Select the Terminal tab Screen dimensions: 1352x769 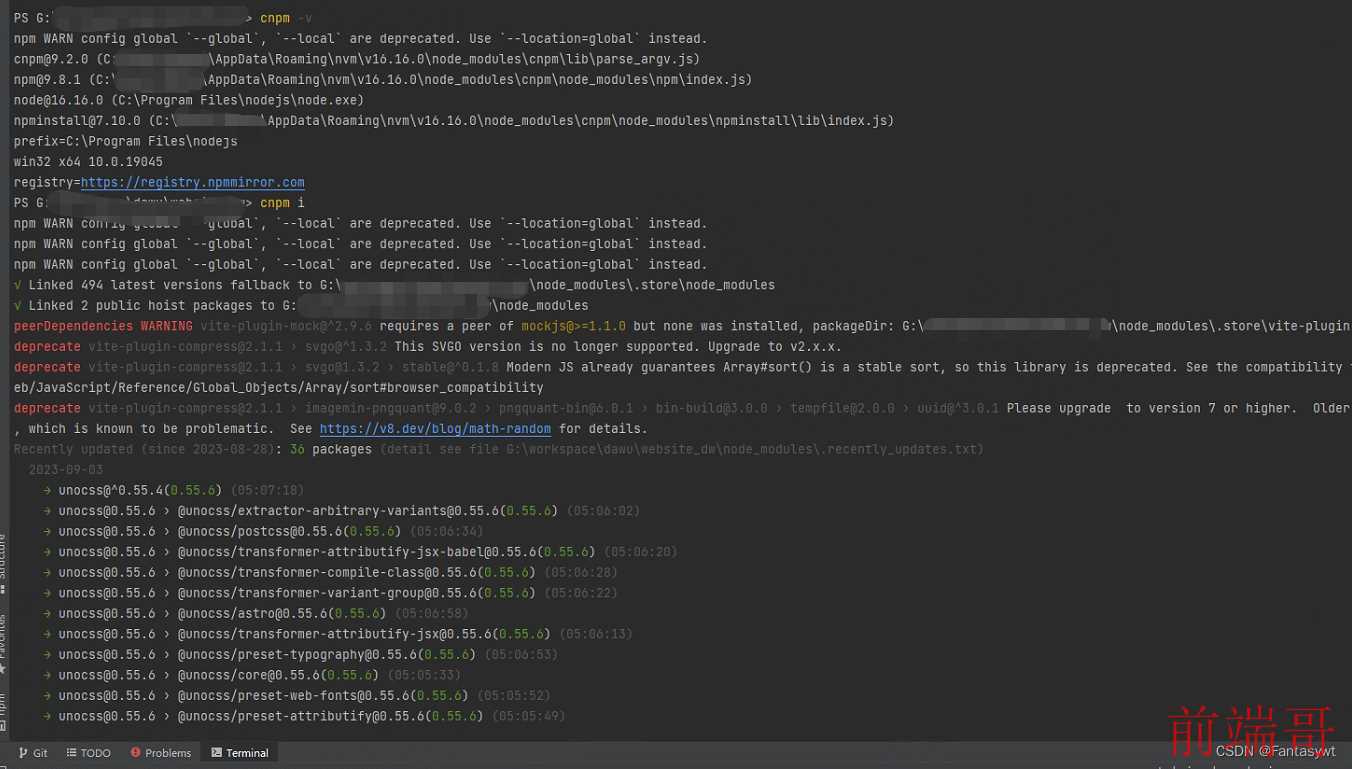point(240,753)
